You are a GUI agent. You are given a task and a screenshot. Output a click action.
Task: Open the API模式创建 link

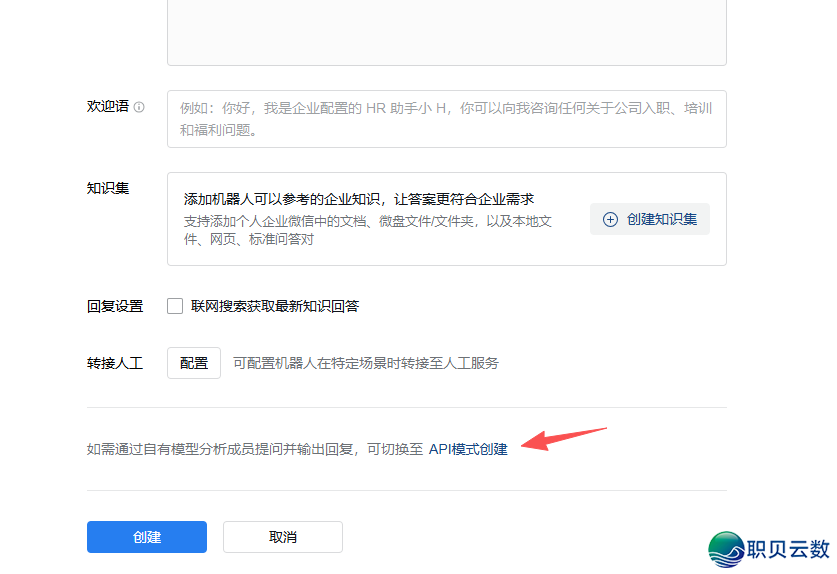(x=468, y=449)
